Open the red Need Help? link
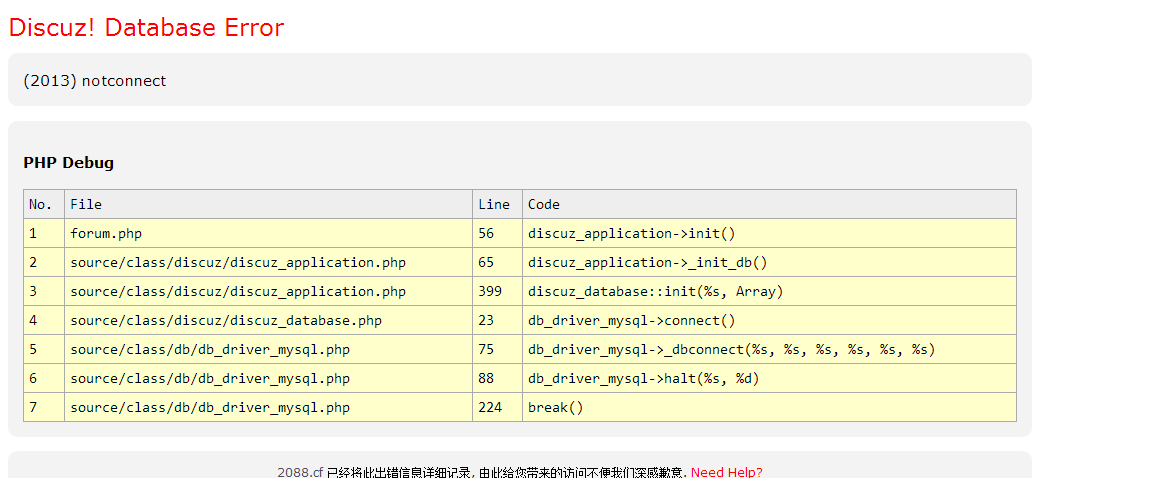 click(x=726, y=472)
